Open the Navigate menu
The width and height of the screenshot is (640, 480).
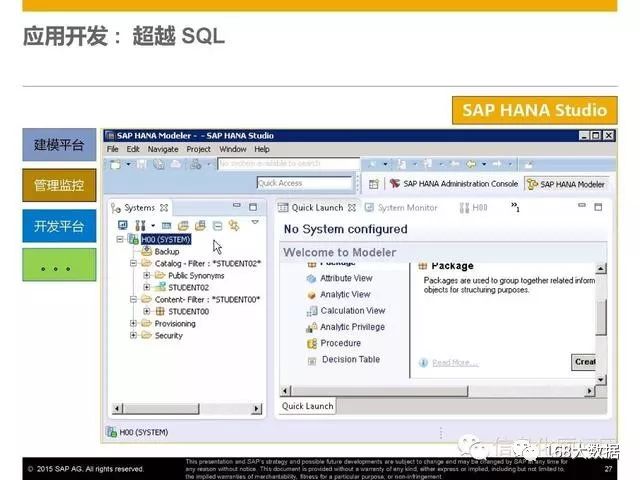click(163, 149)
